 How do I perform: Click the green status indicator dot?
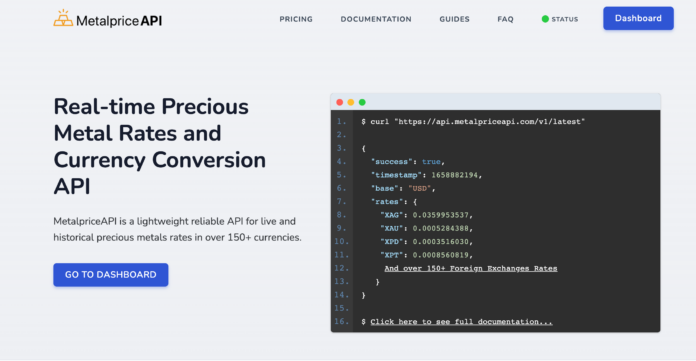coord(545,19)
